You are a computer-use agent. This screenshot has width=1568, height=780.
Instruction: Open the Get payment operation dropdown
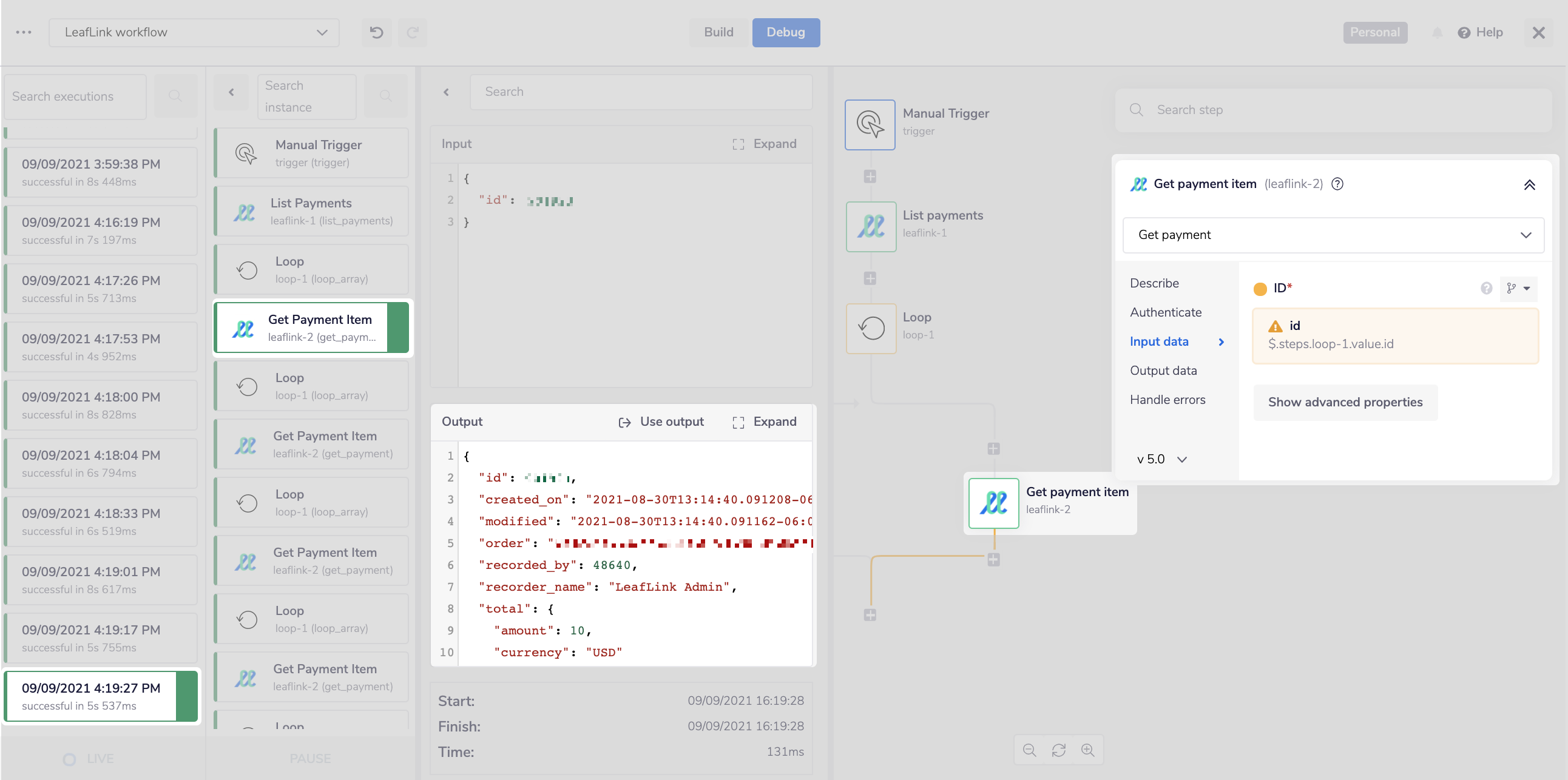click(1526, 235)
